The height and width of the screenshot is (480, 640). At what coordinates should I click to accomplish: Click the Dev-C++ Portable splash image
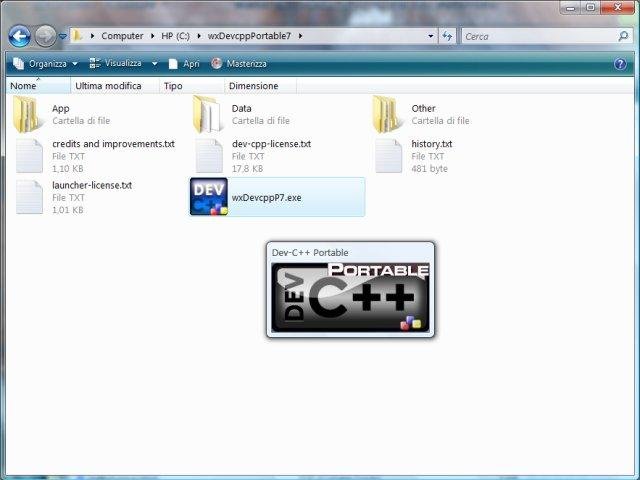(x=350, y=297)
